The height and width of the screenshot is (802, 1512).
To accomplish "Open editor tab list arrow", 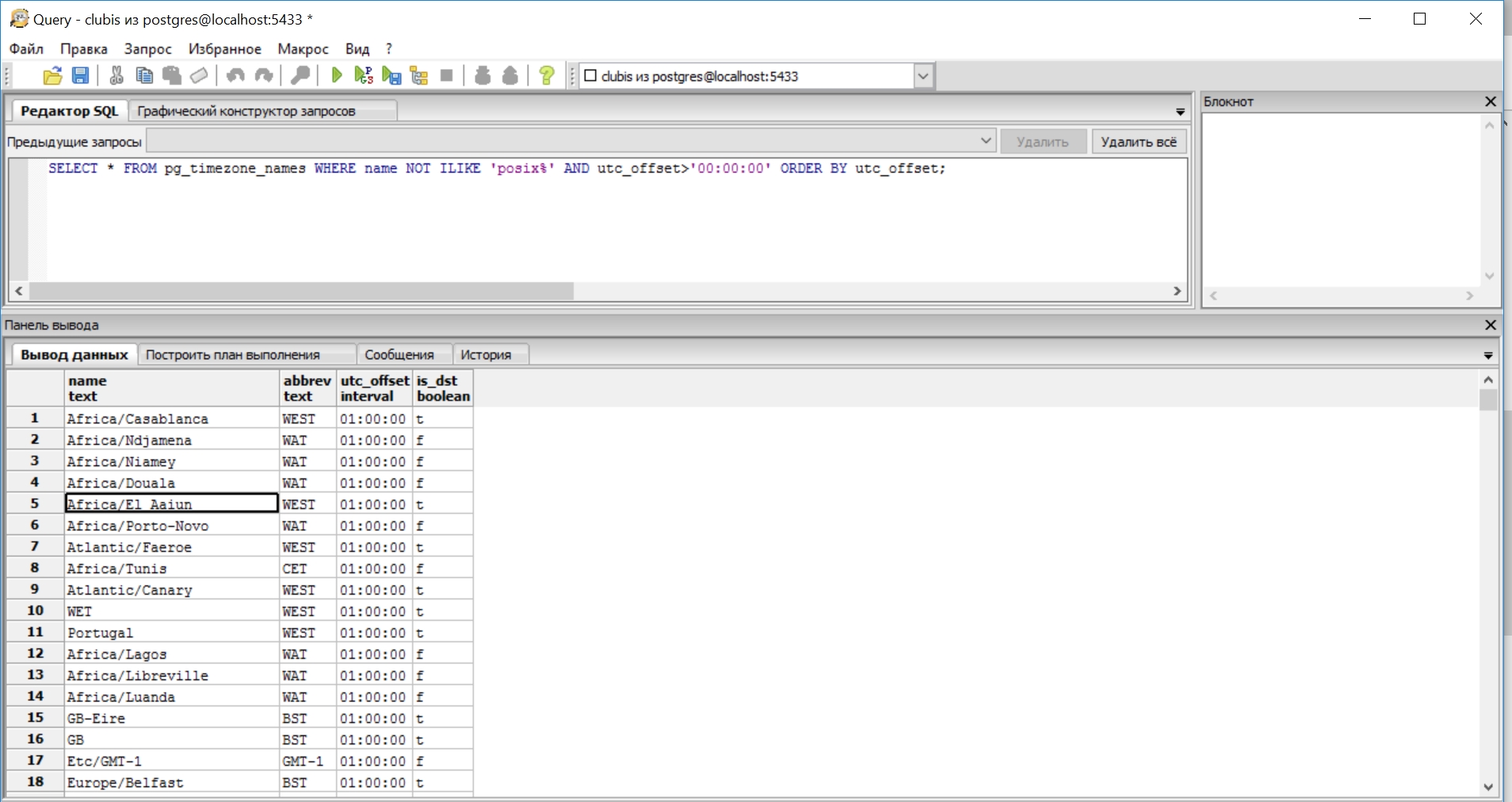I will click(x=1180, y=112).
